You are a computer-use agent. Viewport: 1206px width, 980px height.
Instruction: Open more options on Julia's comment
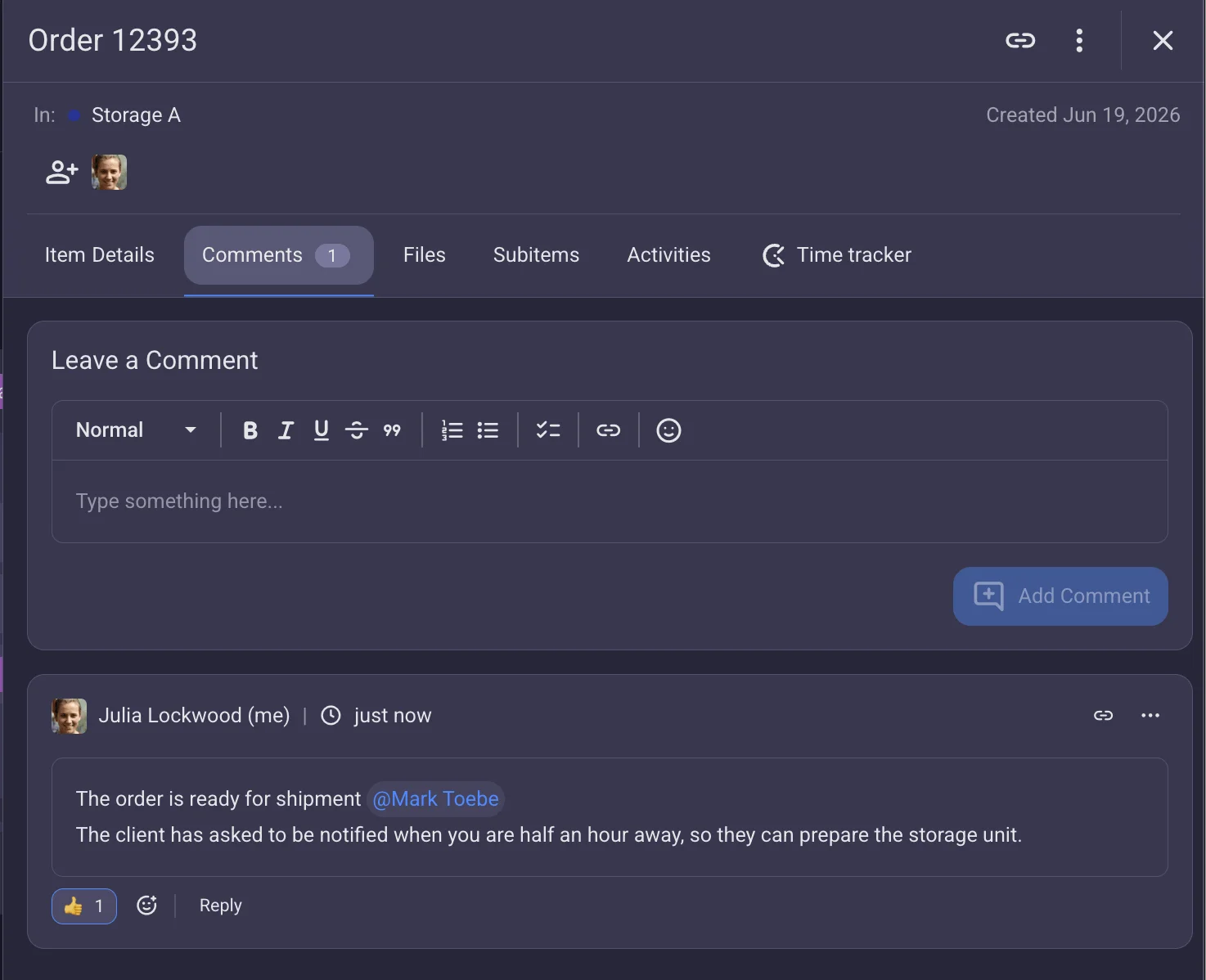click(1150, 716)
